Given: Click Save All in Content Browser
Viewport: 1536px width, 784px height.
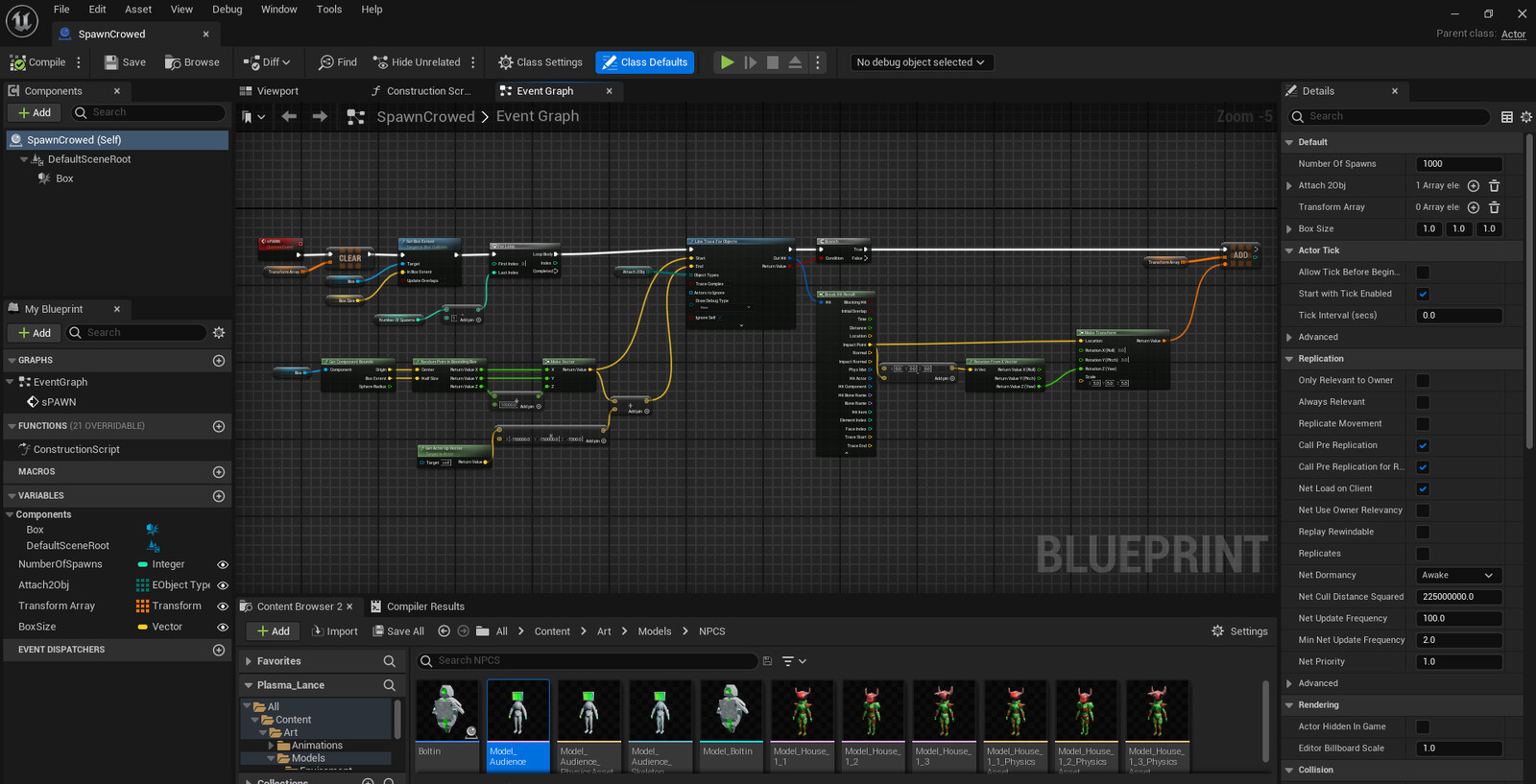Looking at the screenshot, I should (x=397, y=631).
